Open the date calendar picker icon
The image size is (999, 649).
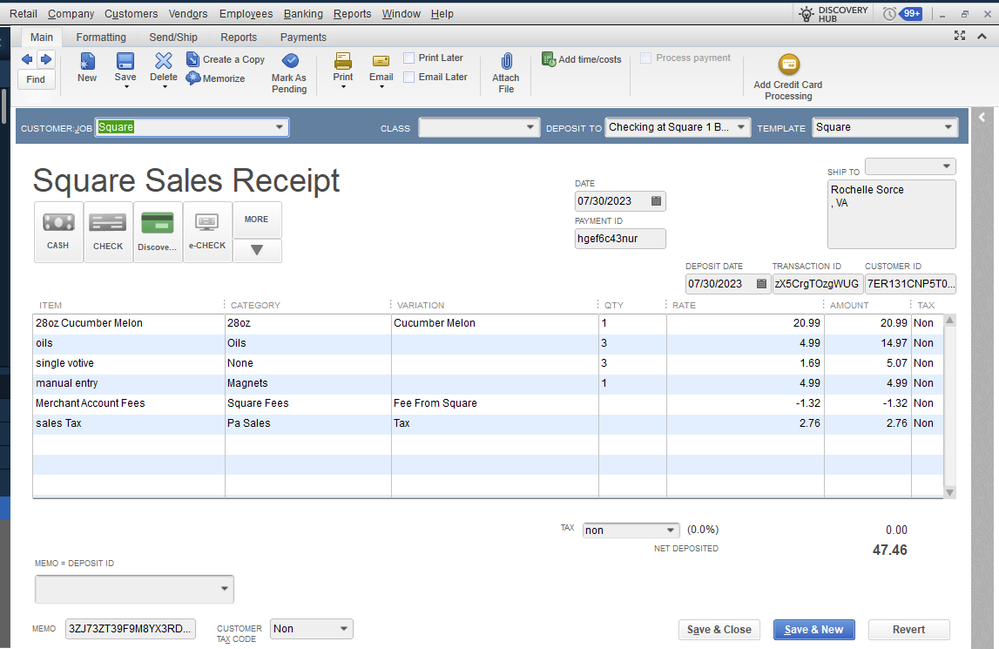(x=656, y=201)
